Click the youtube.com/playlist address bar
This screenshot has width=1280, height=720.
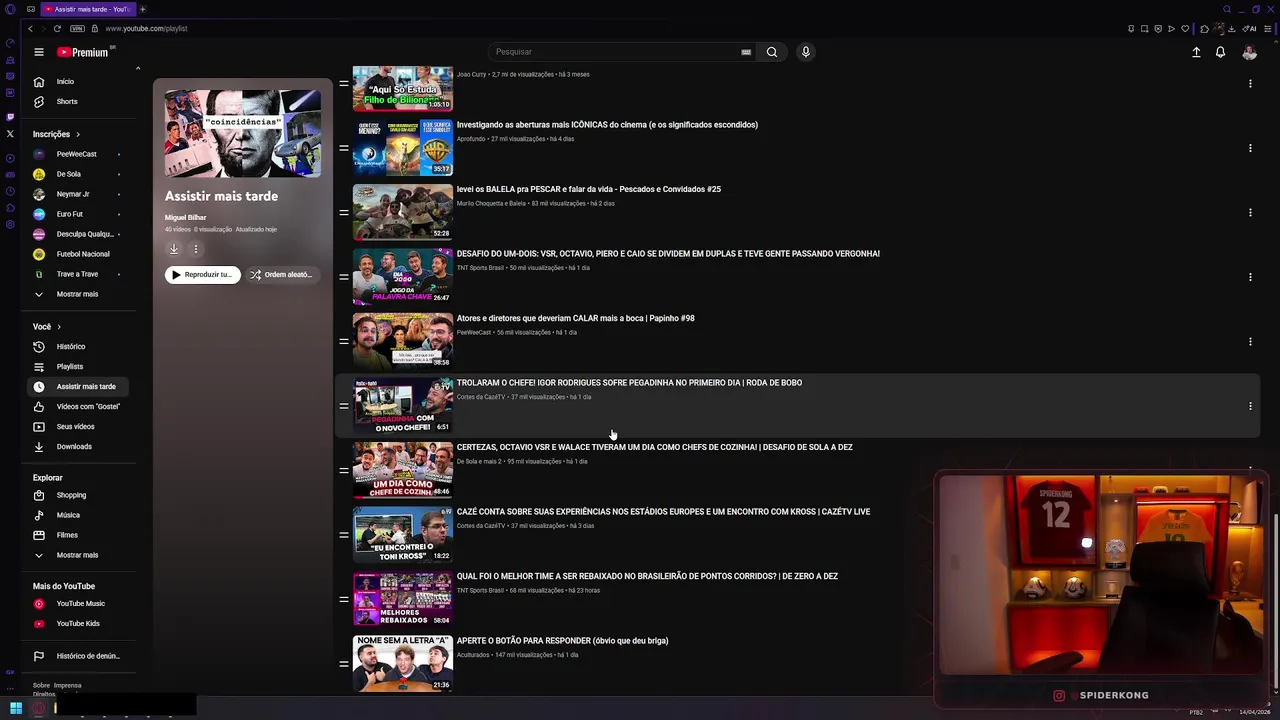tap(147, 28)
